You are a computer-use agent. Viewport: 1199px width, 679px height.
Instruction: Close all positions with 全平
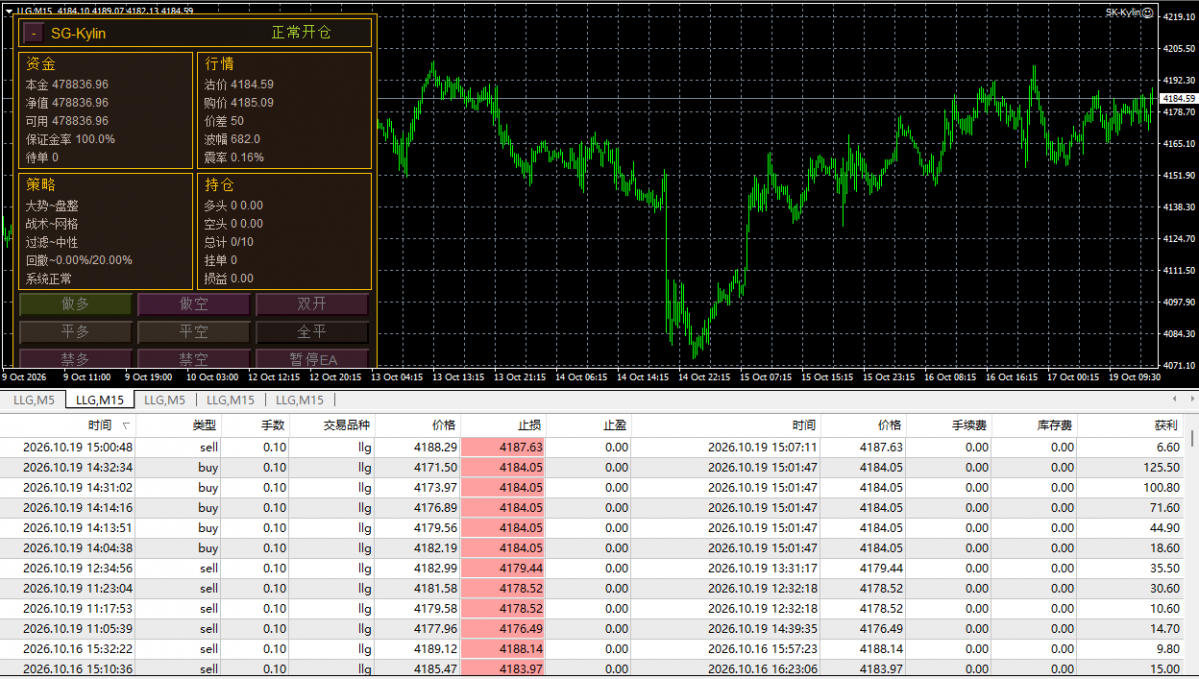312,332
